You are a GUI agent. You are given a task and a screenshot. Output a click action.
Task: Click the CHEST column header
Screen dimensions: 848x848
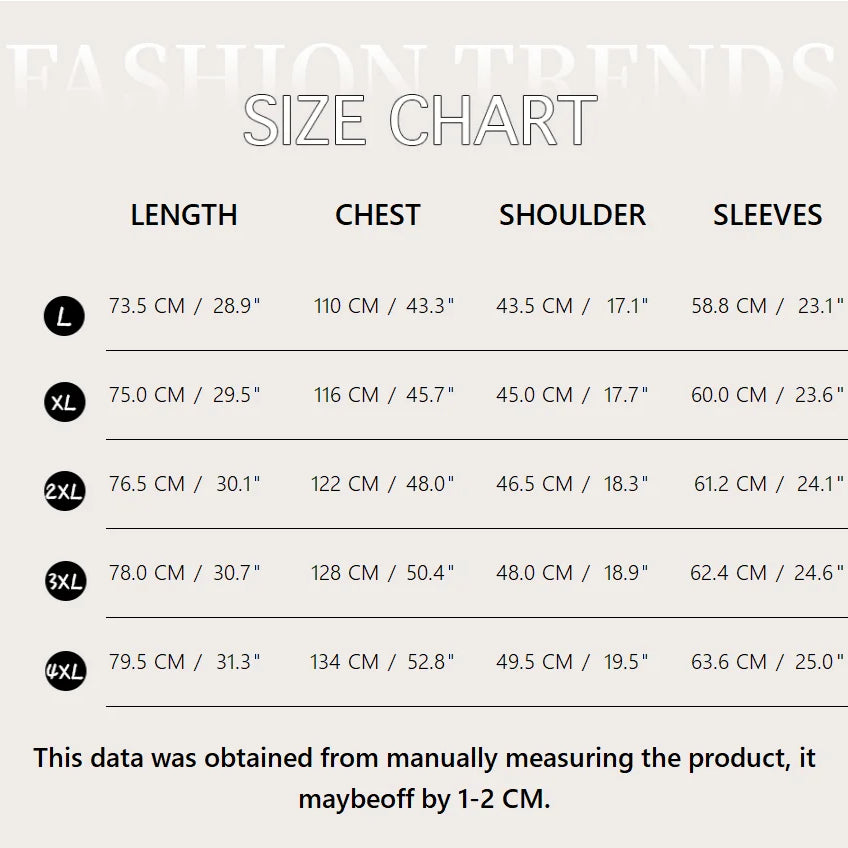point(378,215)
